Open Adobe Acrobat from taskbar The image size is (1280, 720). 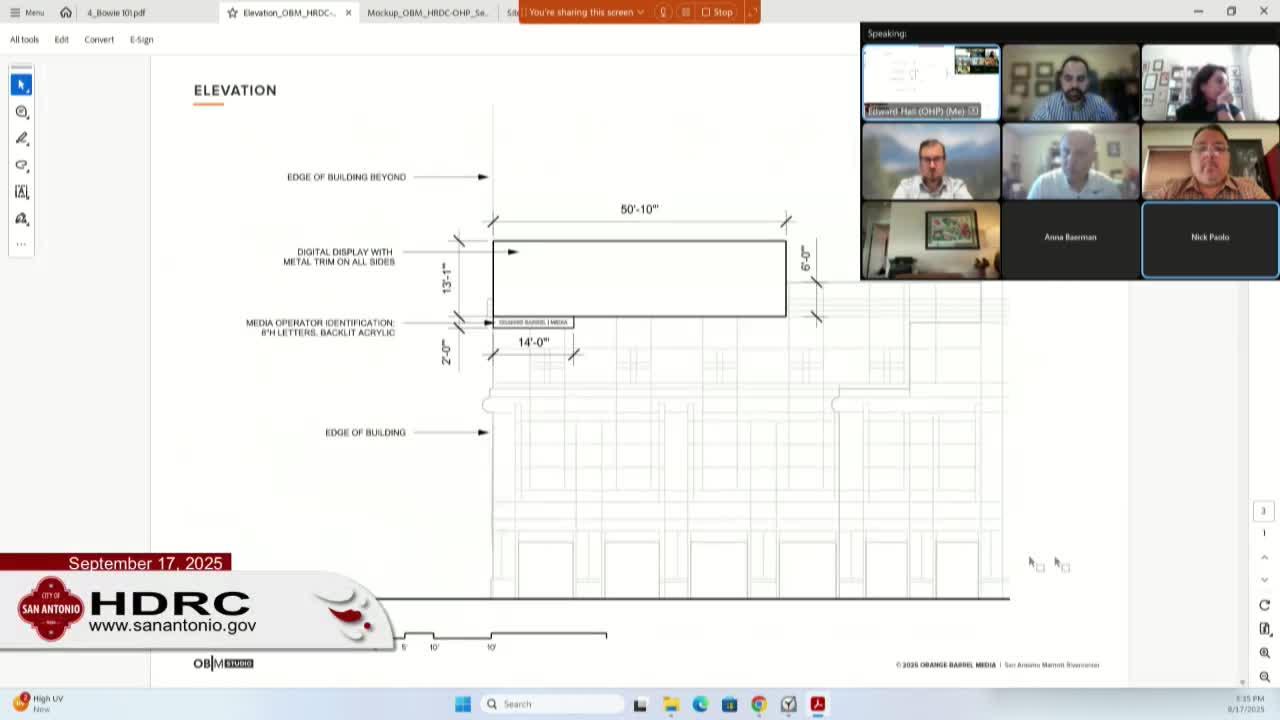tap(817, 704)
